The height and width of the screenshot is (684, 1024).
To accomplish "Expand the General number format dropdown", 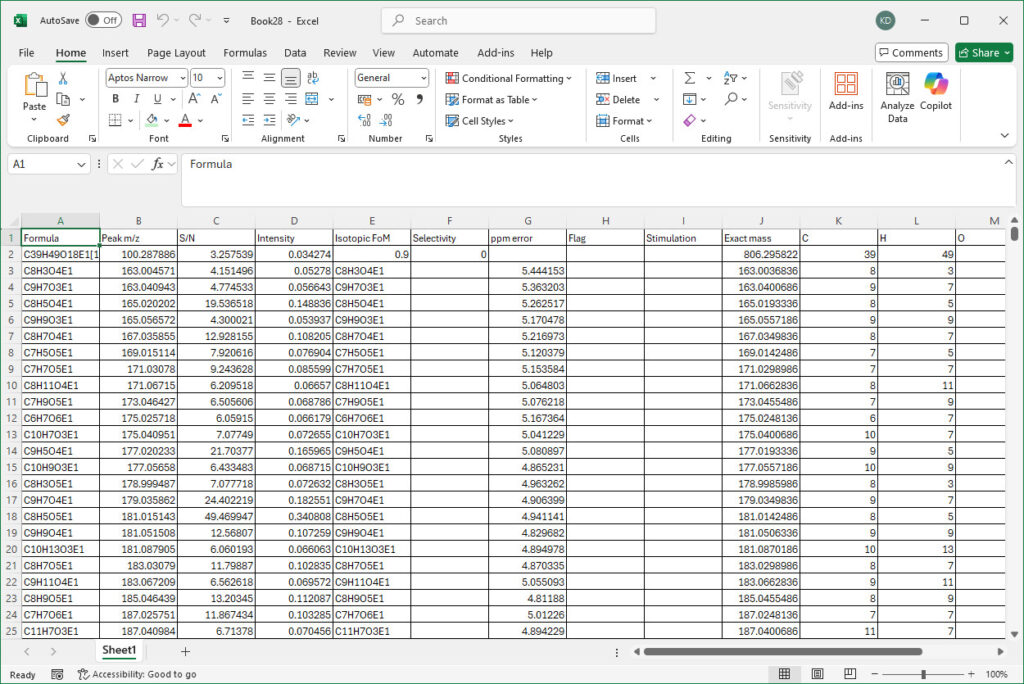I will click(423, 78).
